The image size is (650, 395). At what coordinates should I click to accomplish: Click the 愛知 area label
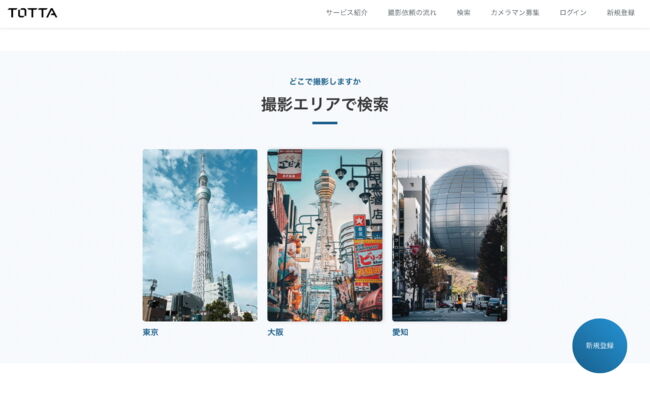(400, 332)
